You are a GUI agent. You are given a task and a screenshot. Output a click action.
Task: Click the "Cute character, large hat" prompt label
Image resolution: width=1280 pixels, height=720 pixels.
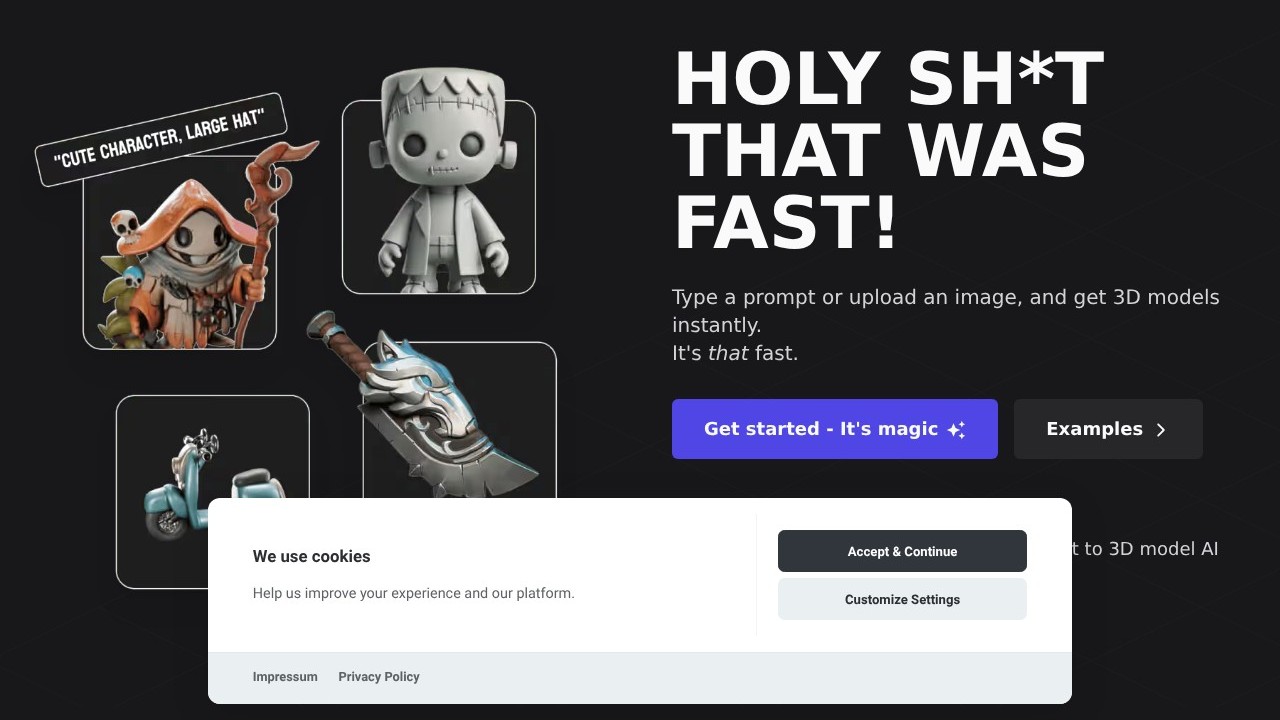click(x=161, y=140)
